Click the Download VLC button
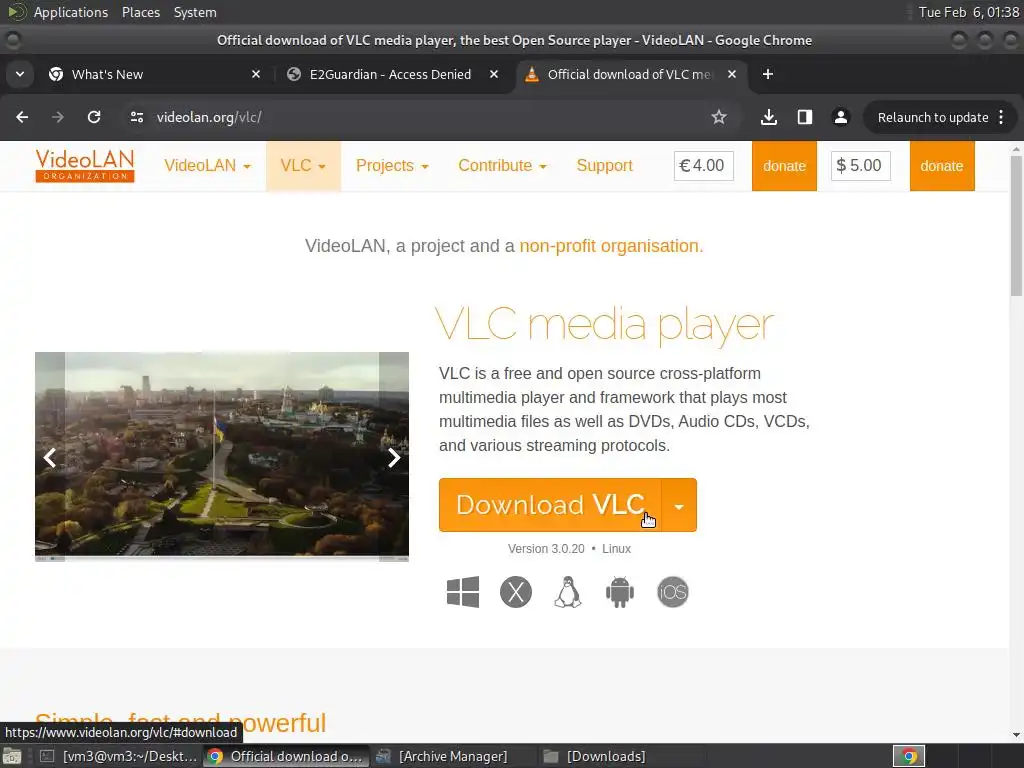The height and width of the screenshot is (768, 1024). click(x=550, y=505)
